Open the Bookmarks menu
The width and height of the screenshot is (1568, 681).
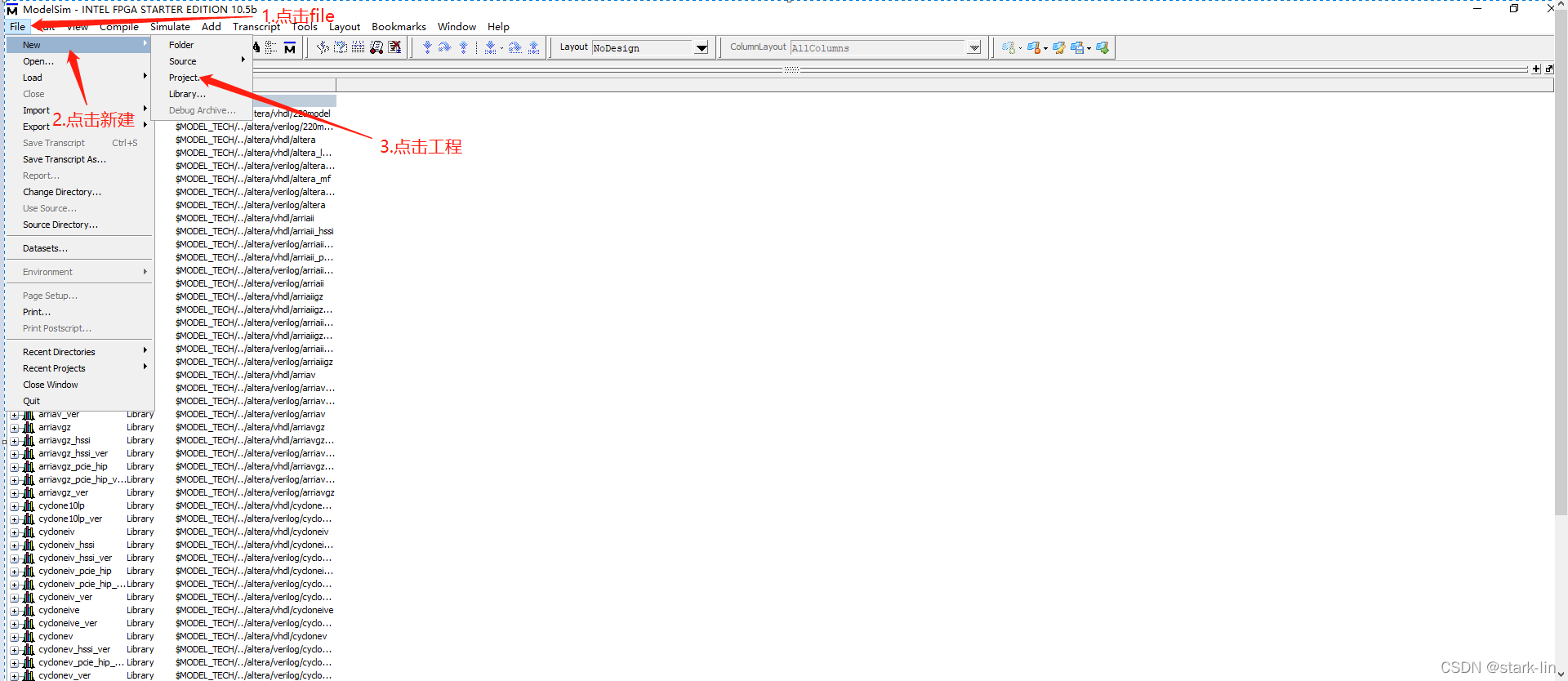pyautogui.click(x=399, y=27)
